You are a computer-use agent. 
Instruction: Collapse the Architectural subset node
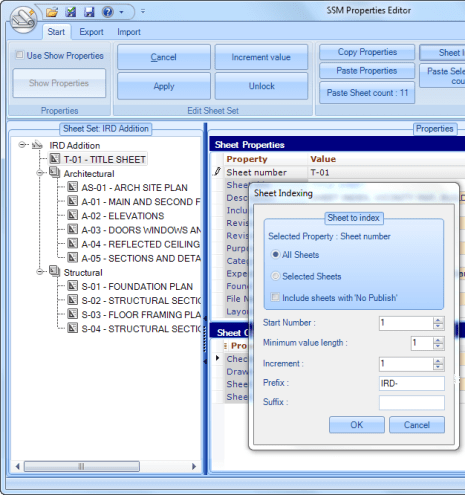[x=40, y=173]
